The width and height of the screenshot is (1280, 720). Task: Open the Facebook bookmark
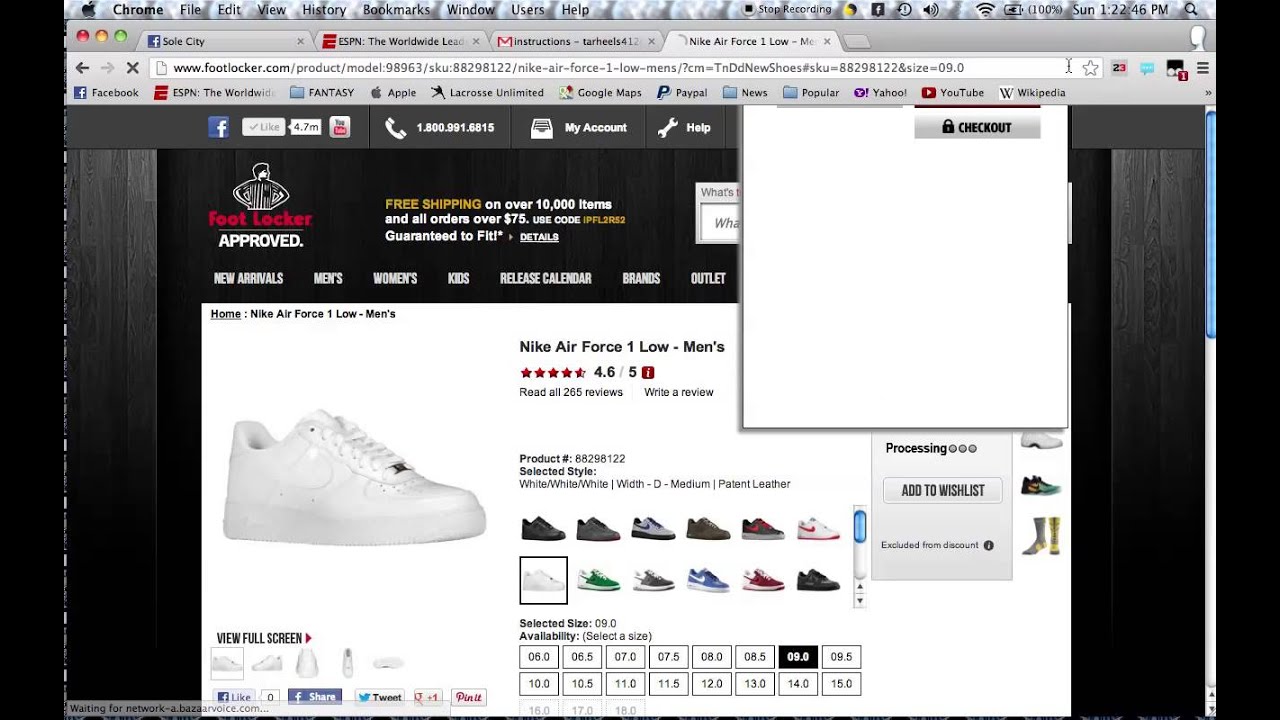coord(106,93)
